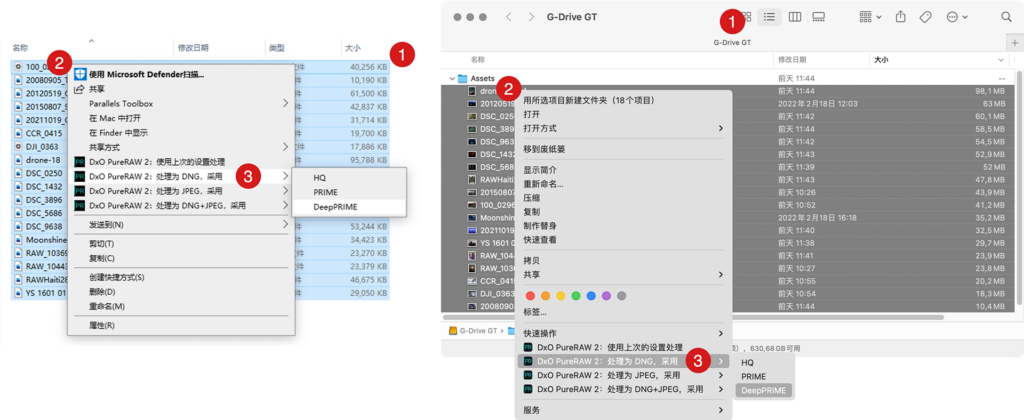Add a new Finder tab with plus button
This screenshot has width=1024, height=420.
point(1016,42)
